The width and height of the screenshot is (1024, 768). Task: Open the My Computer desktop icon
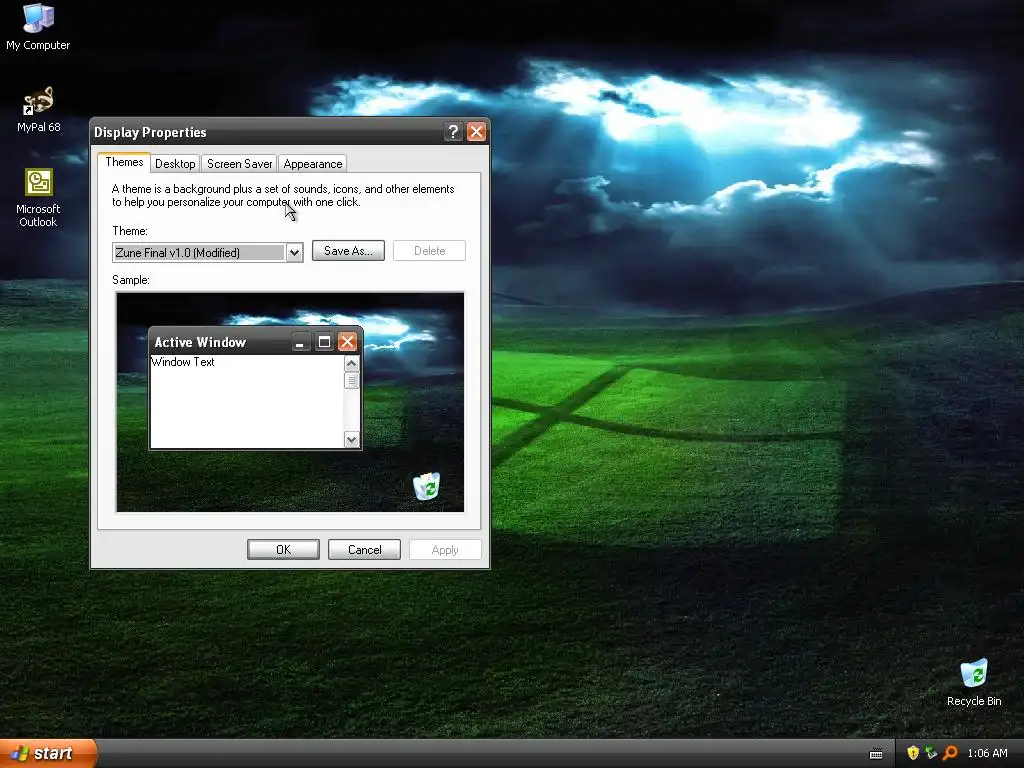pos(38,26)
